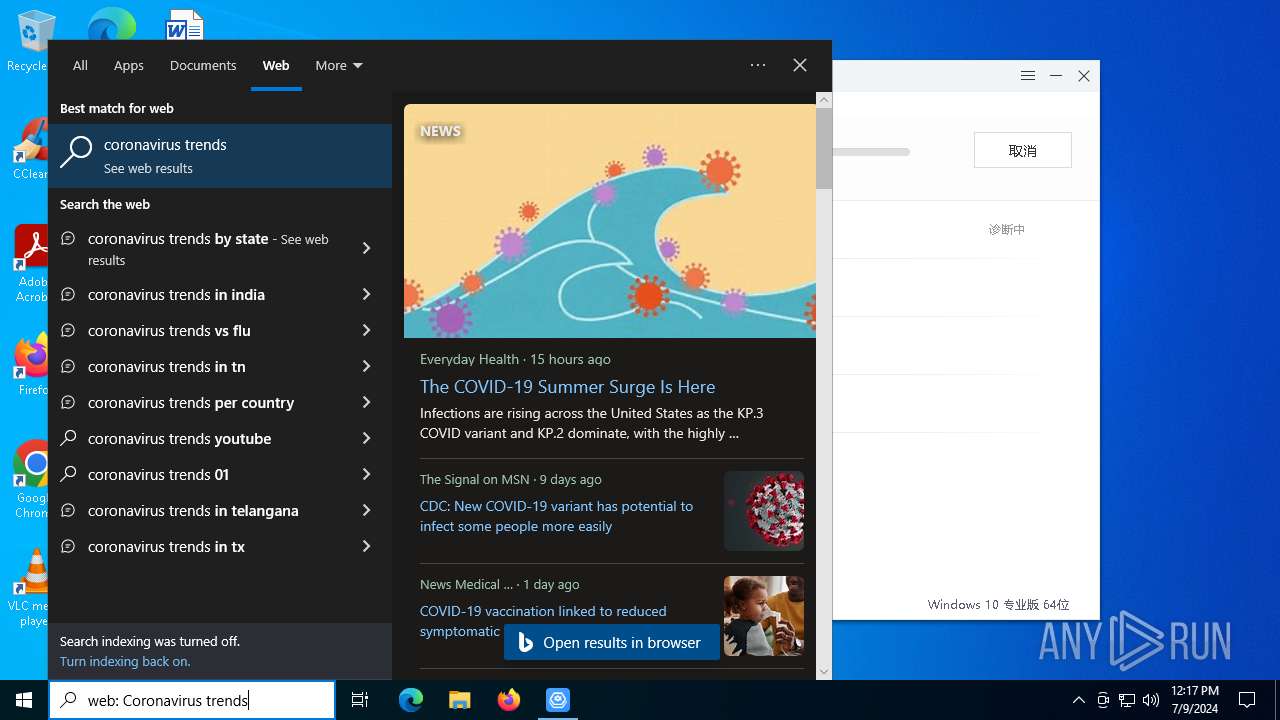Viewport: 1280px width, 720px height.
Task: Open network status tray icon
Action: [x=1127, y=700]
